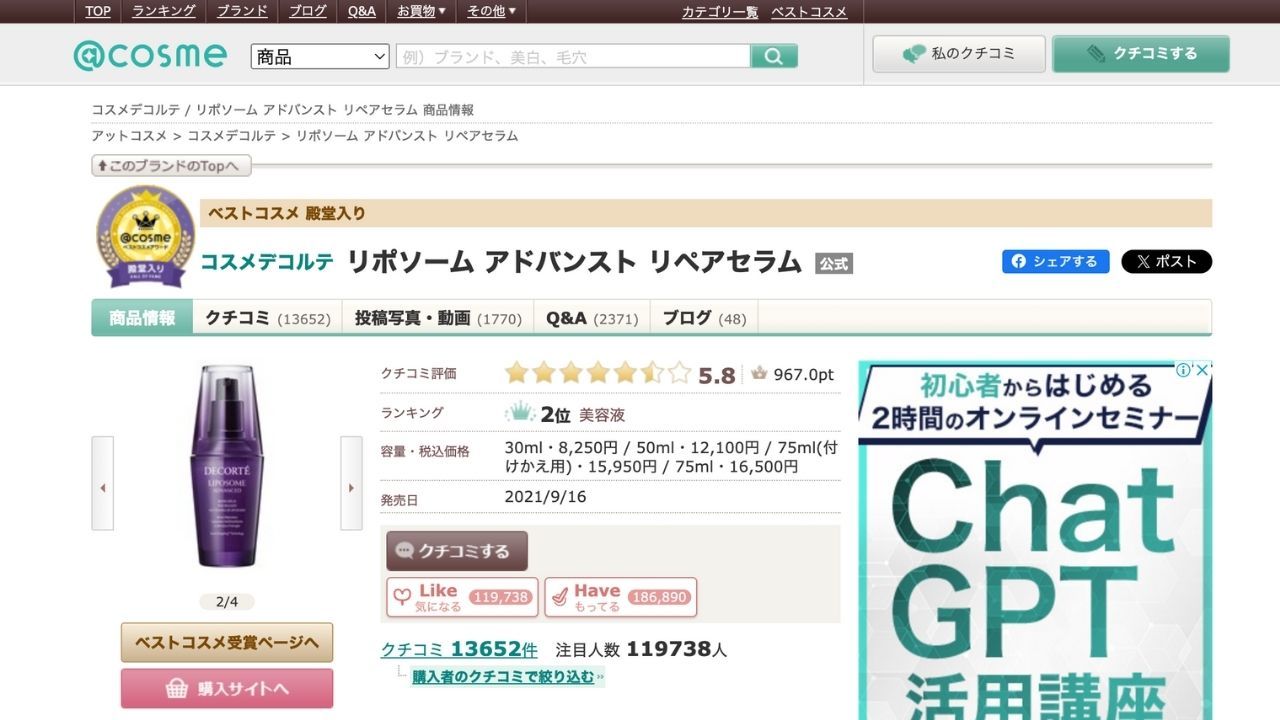The width and height of the screenshot is (1280, 720).
Task: Open TOP in the top navigation
Action: tap(98, 11)
